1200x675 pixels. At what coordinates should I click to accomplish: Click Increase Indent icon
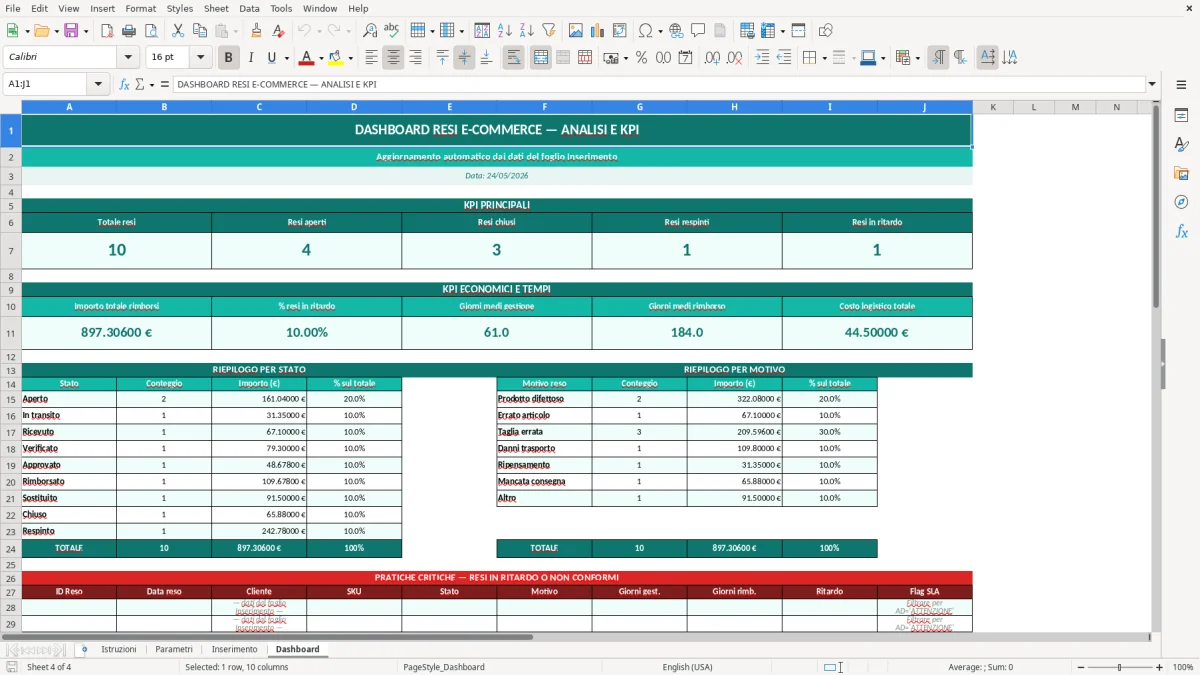762,58
